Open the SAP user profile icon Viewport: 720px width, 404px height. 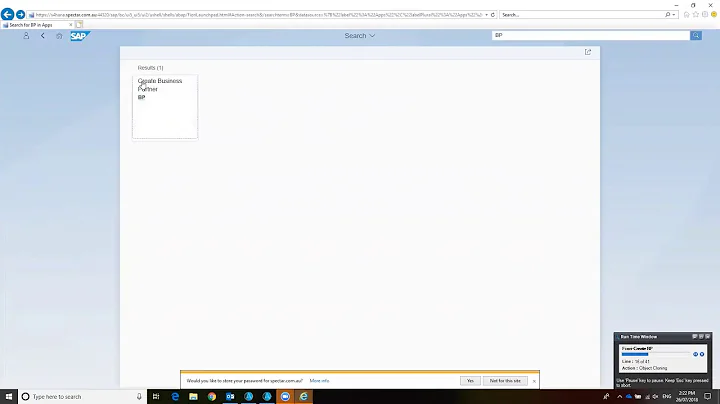tap(26, 35)
